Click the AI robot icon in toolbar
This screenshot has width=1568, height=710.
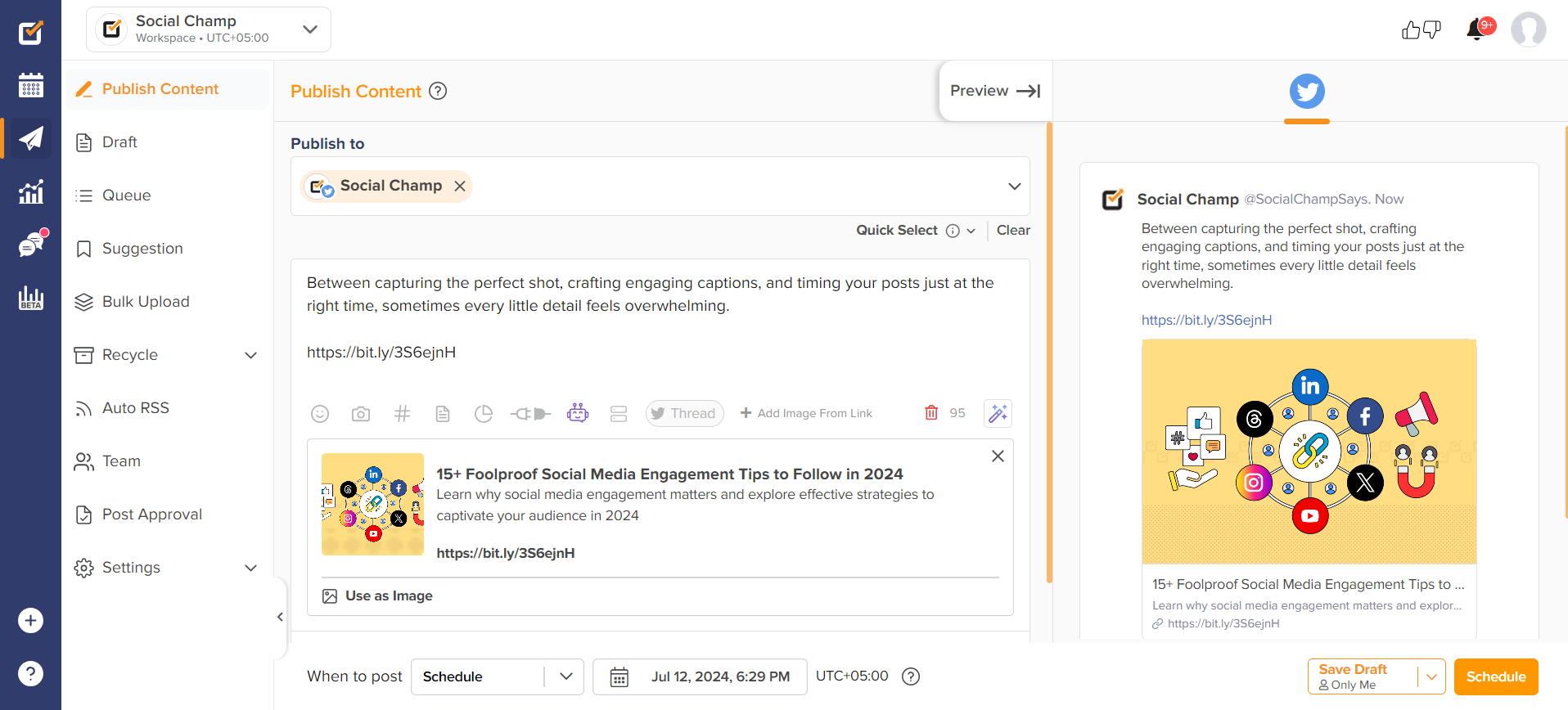click(578, 413)
